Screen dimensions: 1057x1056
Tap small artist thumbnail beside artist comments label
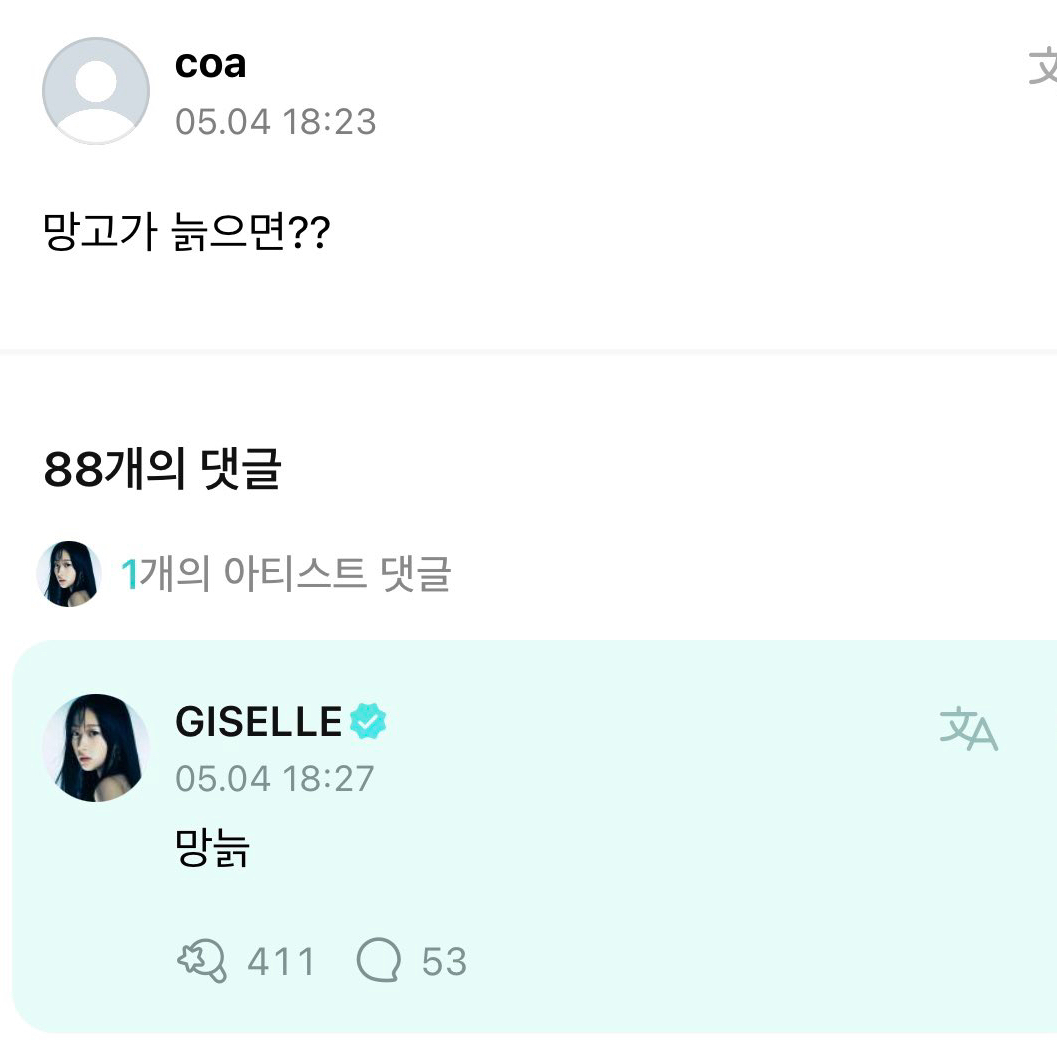pyautogui.click(x=69, y=574)
